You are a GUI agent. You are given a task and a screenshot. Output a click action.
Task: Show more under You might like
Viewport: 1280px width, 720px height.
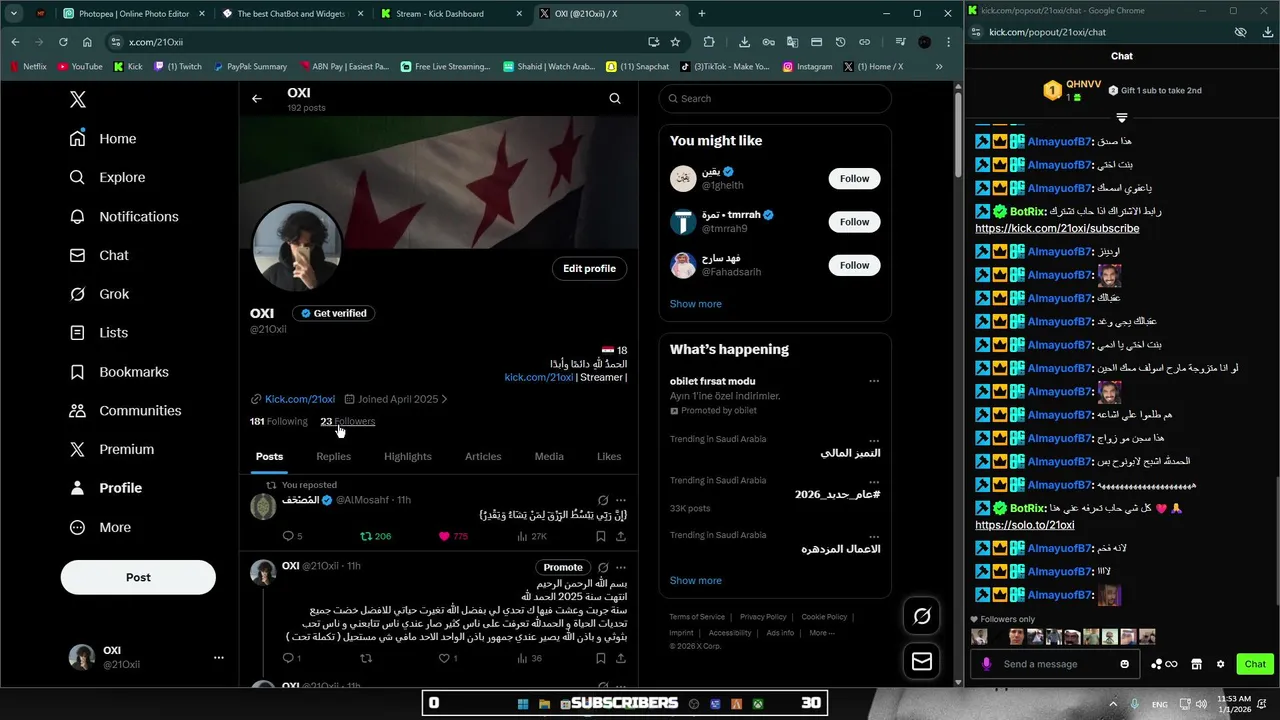coord(695,304)
